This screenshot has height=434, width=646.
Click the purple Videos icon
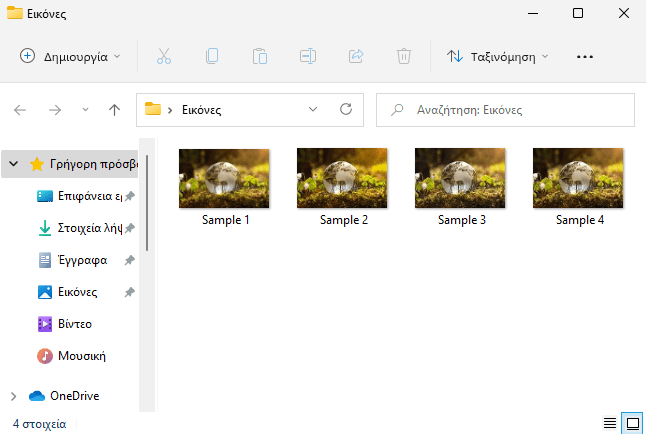pyautogui.click(x=45, y=324)
